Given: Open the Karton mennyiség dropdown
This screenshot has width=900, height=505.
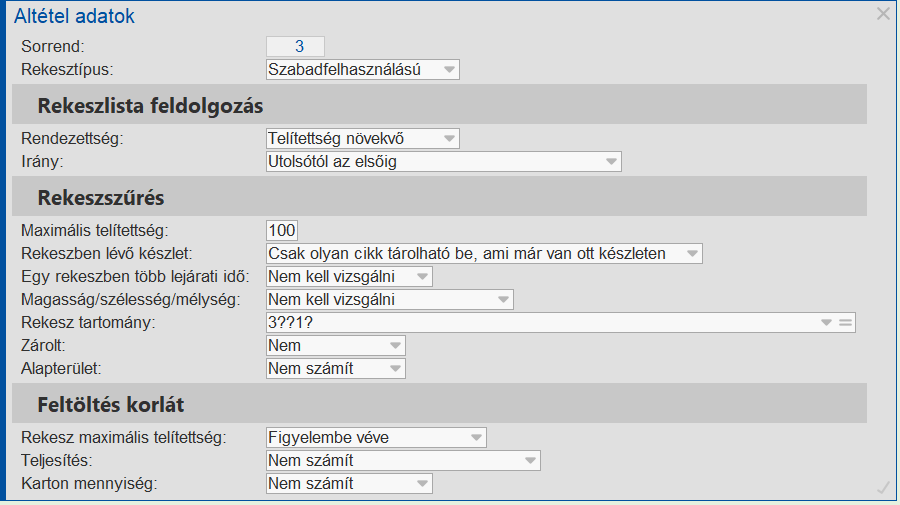Looking at the screenshot, I should click(422, 484).
